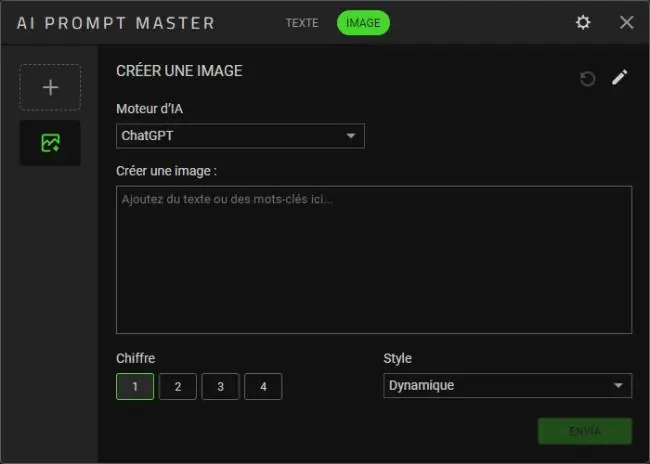Close the AI Prompt Master window
This screenshot has width=650, height=464.
[626, 22]
